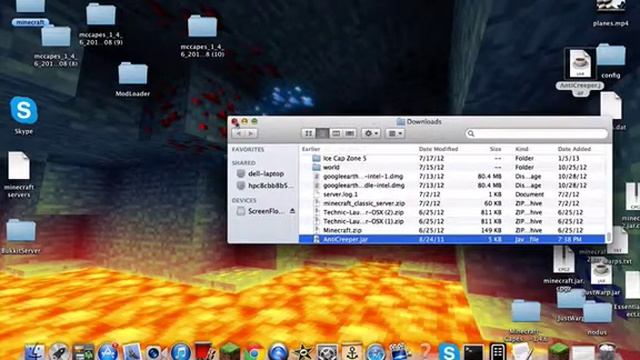
Task: Open Launchpad rocket icon in Dock
Action: [59, 352]
